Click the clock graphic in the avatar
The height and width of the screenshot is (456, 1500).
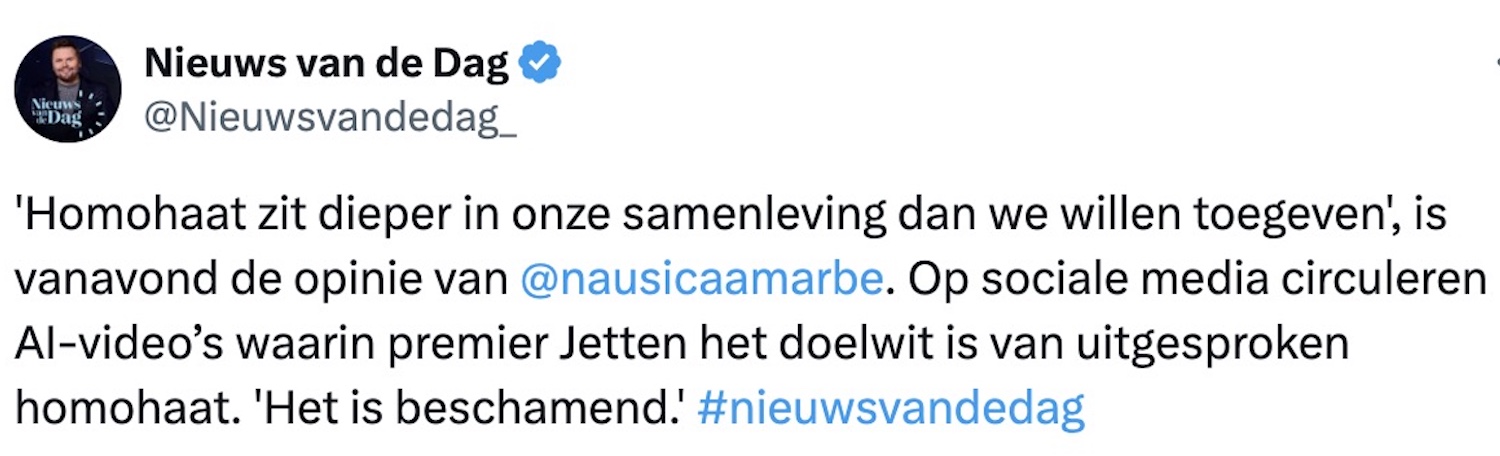point(95,112)
